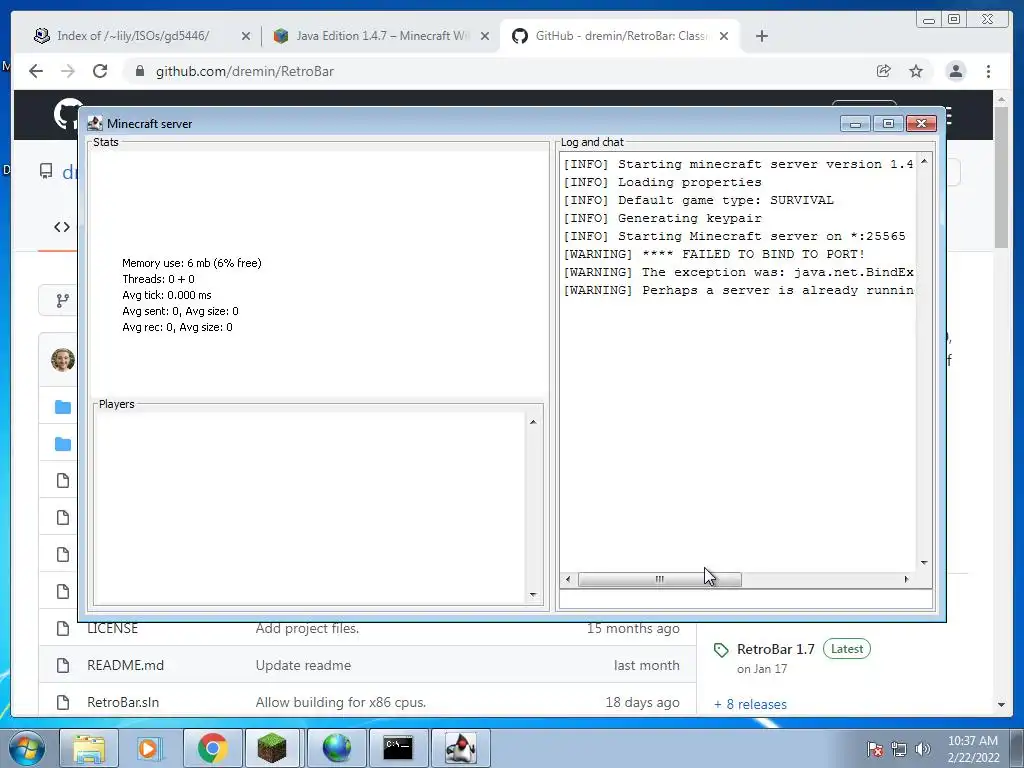This screenshot has height=768, width=1024.
Task: Click the Minecraft server chat input field
Action: pos(746,599)
